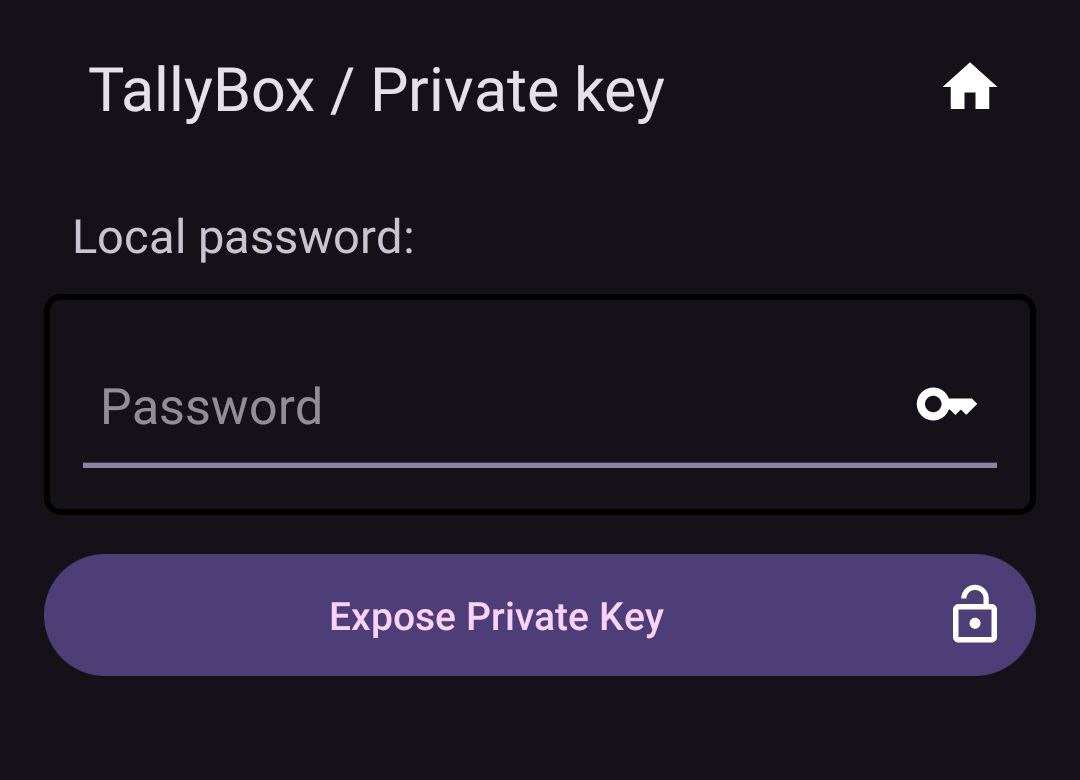Click the Local password label

[x=244, y=238]
